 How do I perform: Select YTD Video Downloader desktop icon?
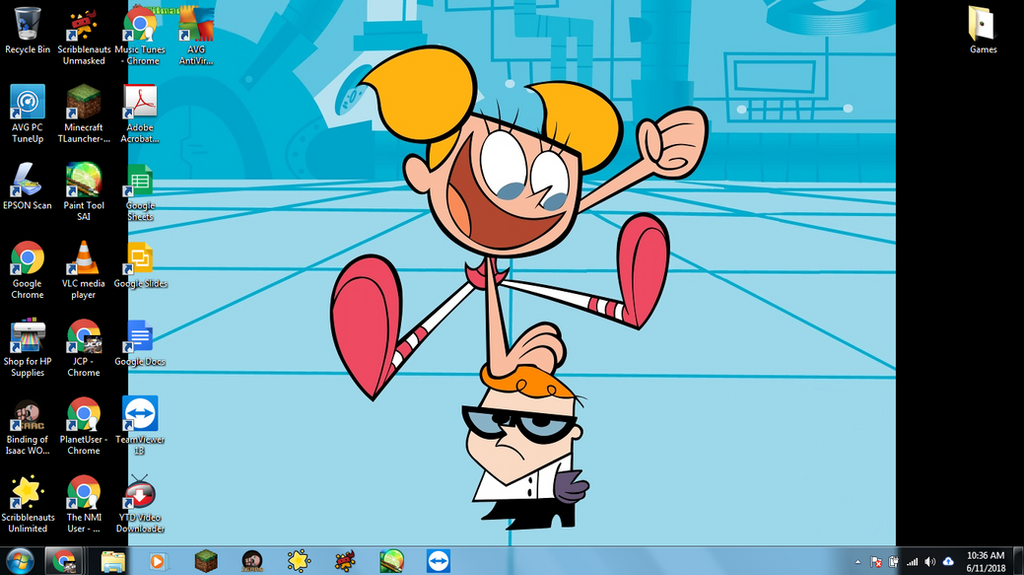click(x=140, y=504)
